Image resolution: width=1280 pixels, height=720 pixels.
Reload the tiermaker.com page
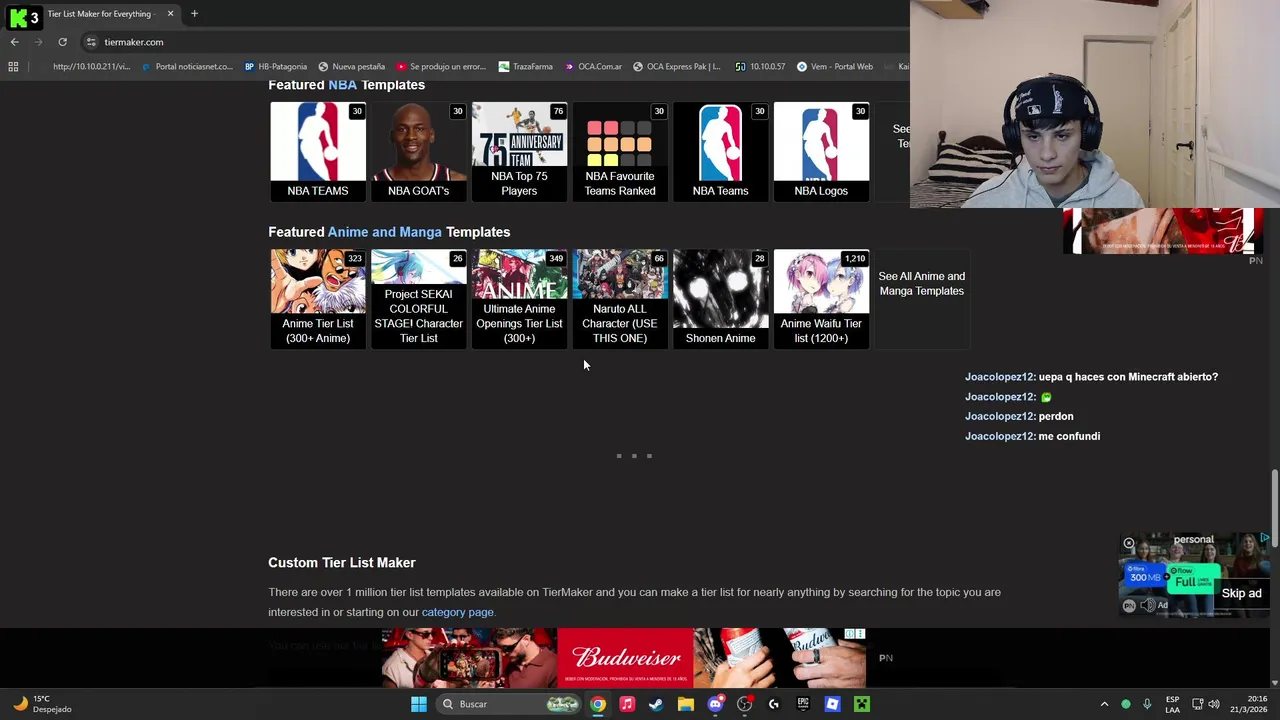tap(62, 42)
